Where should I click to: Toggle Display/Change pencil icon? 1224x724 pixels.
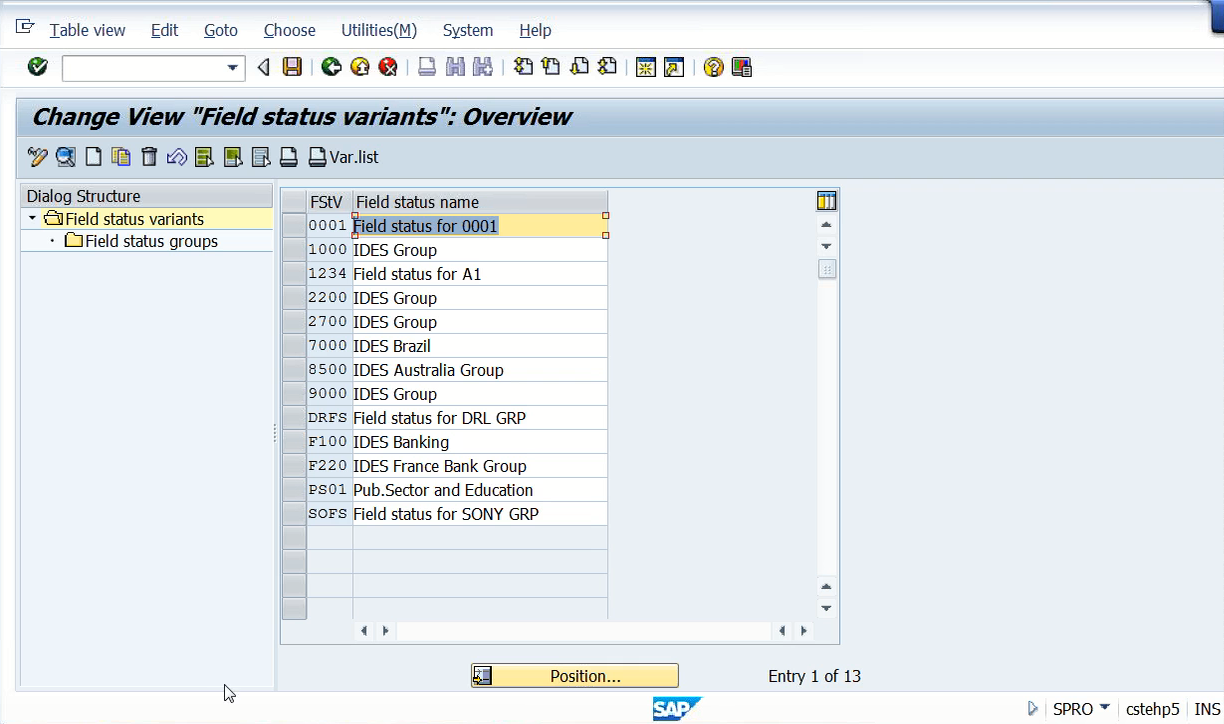[38, 157]
